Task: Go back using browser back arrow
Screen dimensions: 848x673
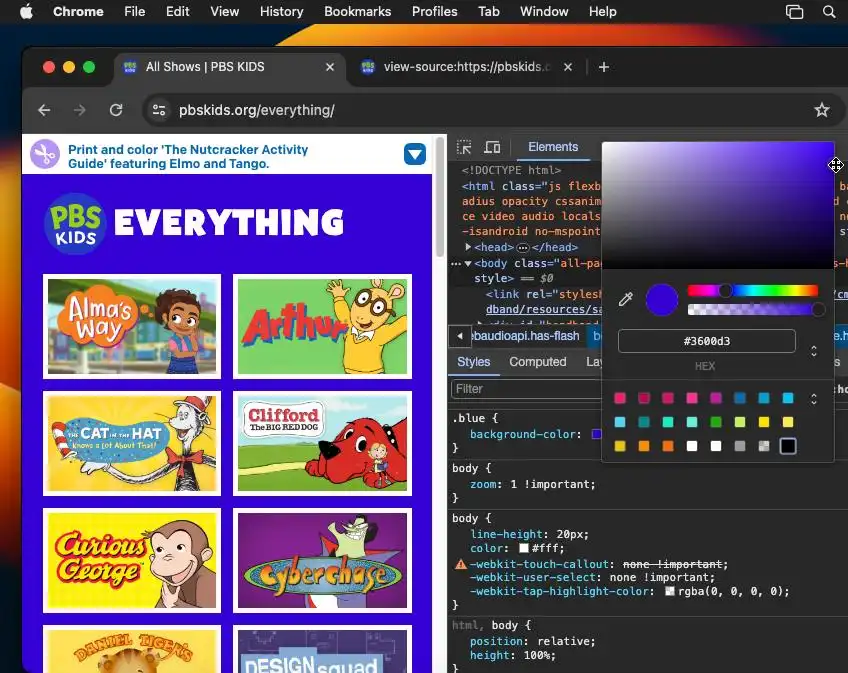Action: [44, 110]
